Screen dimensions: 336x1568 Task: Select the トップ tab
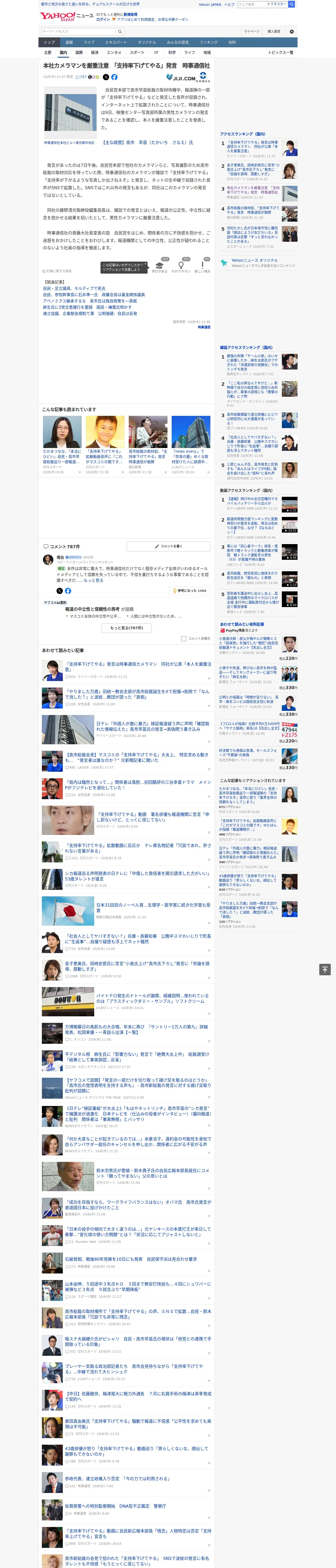pos(49,43)
